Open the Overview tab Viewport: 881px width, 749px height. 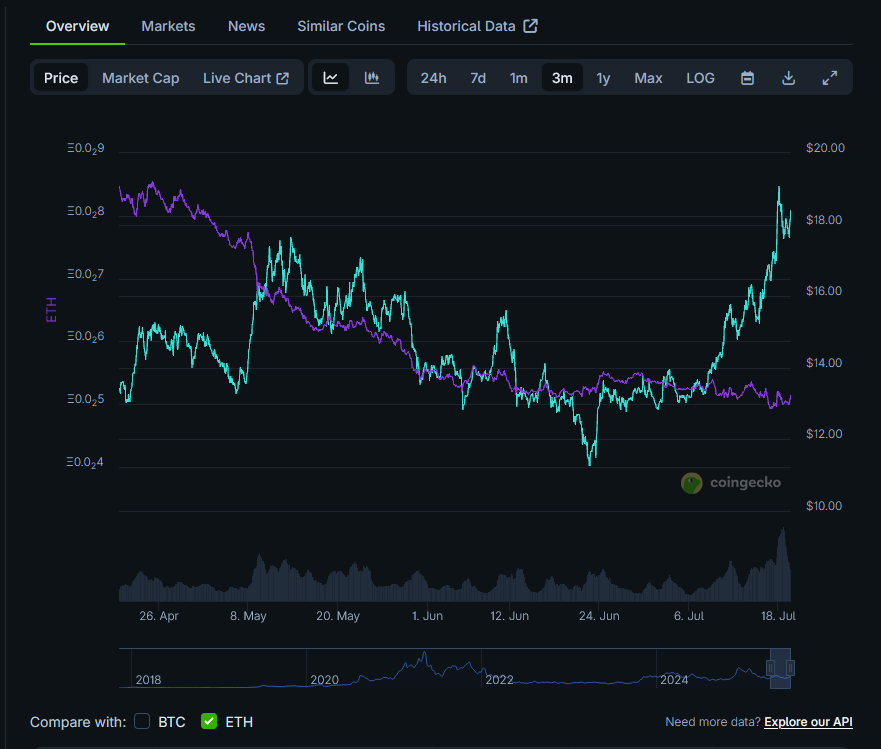(78, 26)
